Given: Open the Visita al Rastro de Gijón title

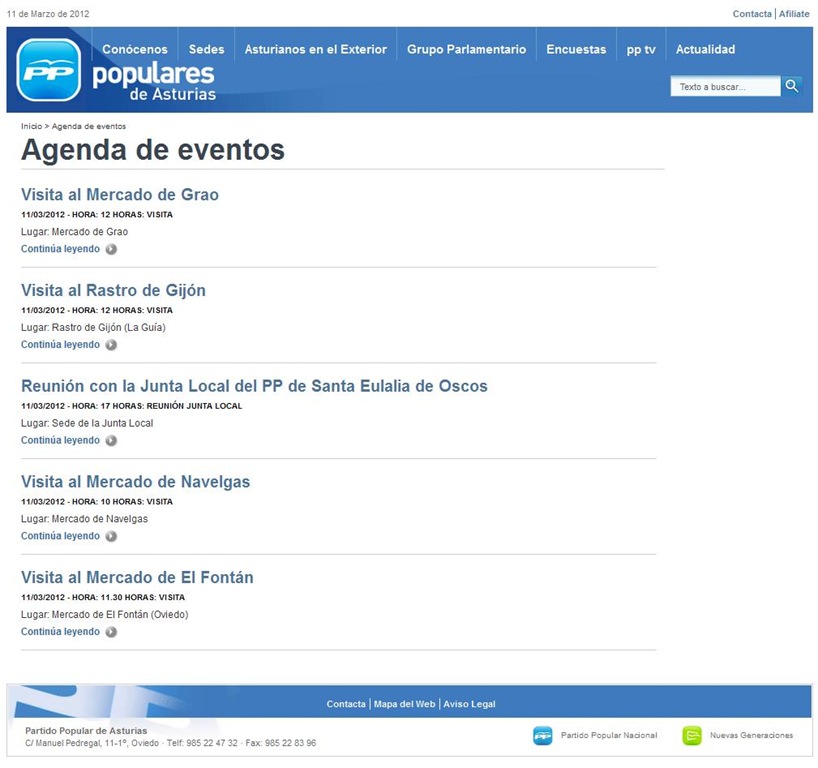Looking at the screenshot, I should (113, 291).
